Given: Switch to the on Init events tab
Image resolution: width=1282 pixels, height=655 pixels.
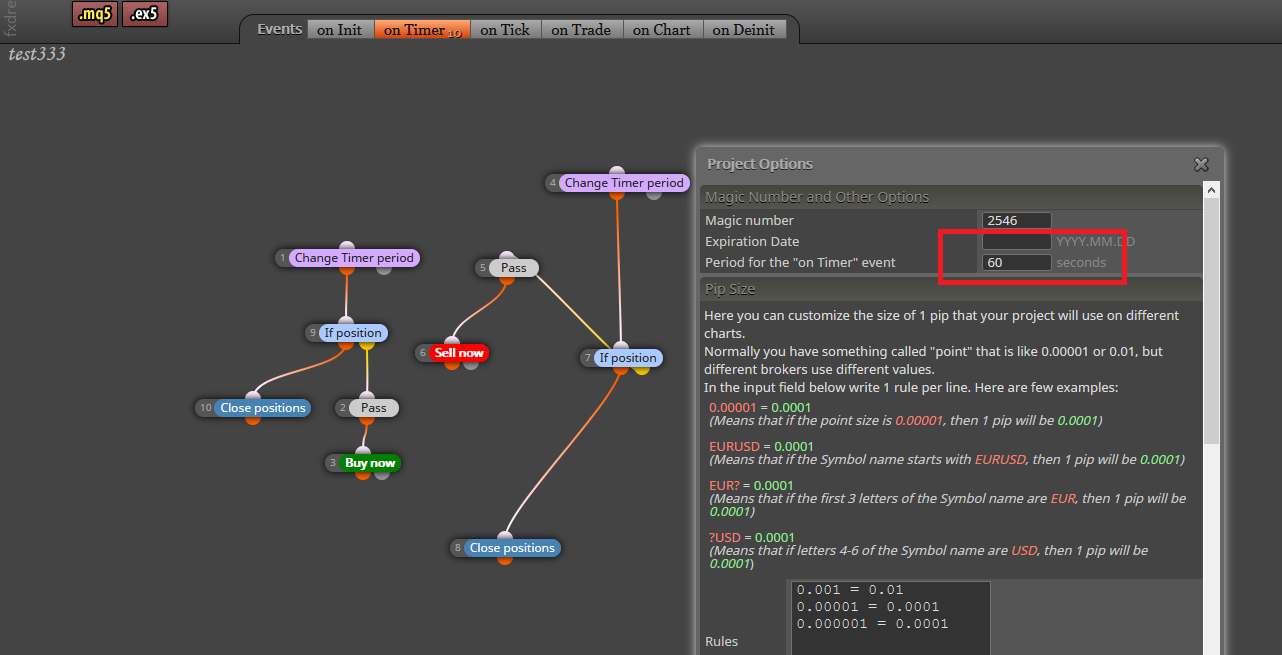Looking at the screenshot, I should [x=340, y=30].
